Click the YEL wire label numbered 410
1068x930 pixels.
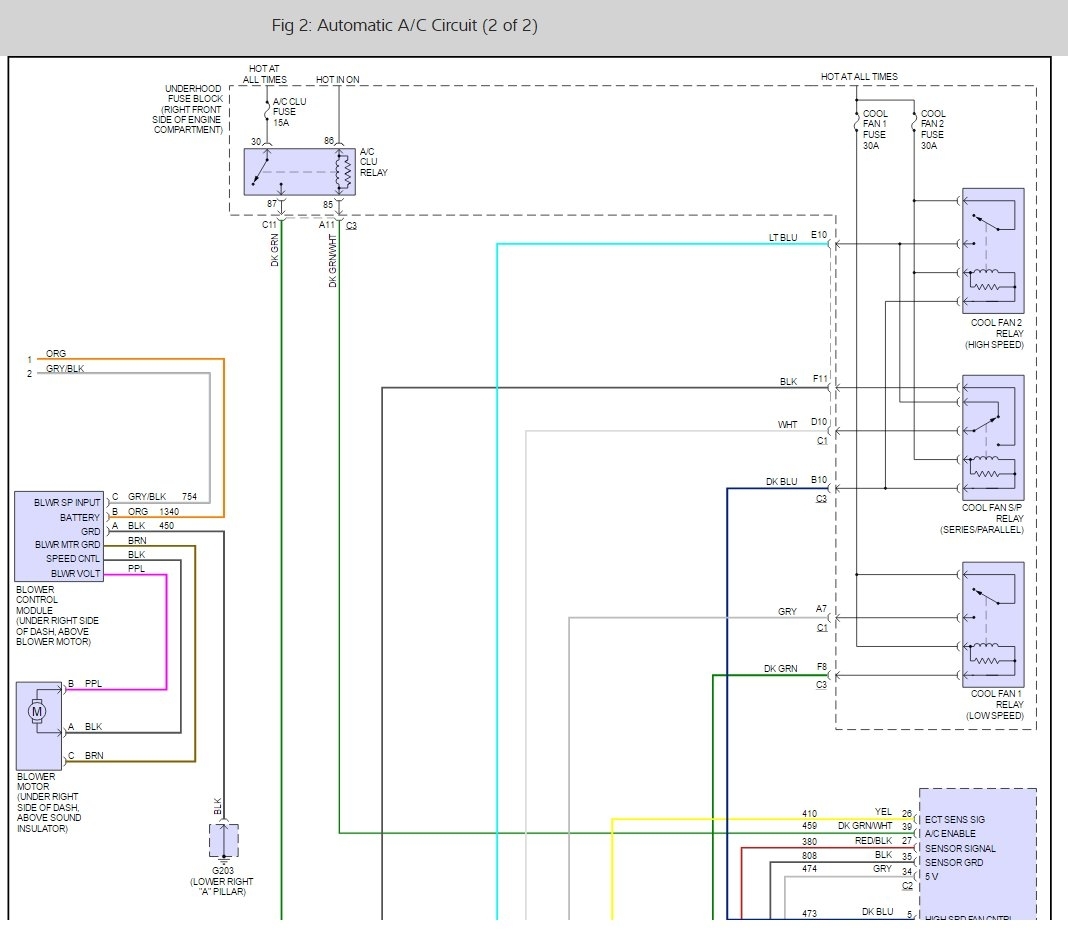coord(883,813)
